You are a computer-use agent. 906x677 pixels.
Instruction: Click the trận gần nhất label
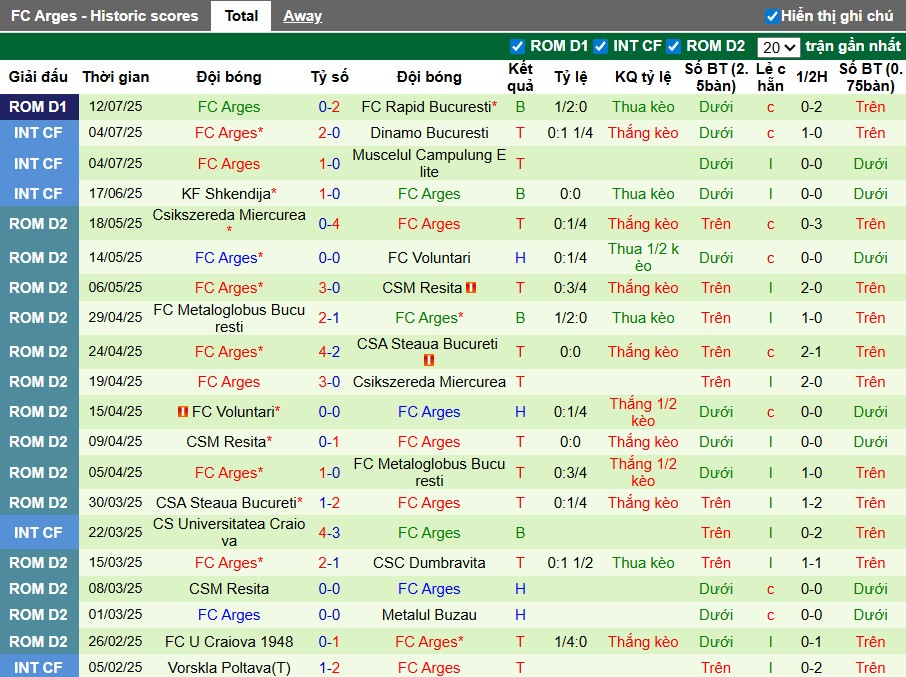pyautogui.click(x=853, y=46)
